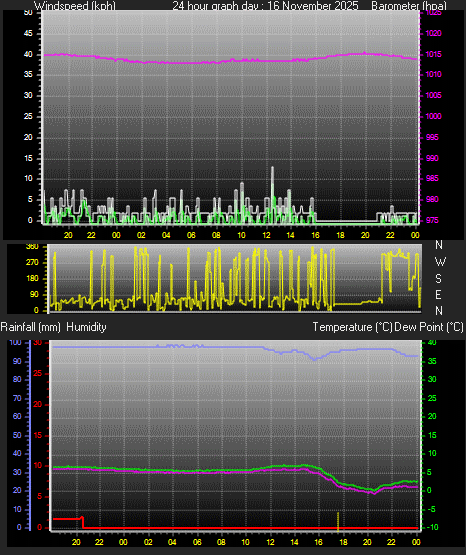Click the '24 hour graph day : 16 November 2025' title

[265, 6]
